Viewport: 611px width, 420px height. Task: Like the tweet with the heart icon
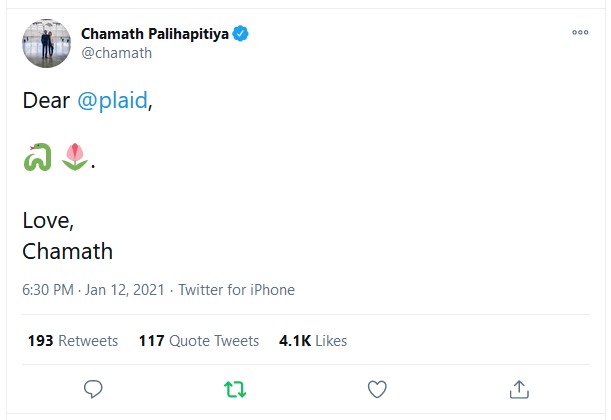377,388
